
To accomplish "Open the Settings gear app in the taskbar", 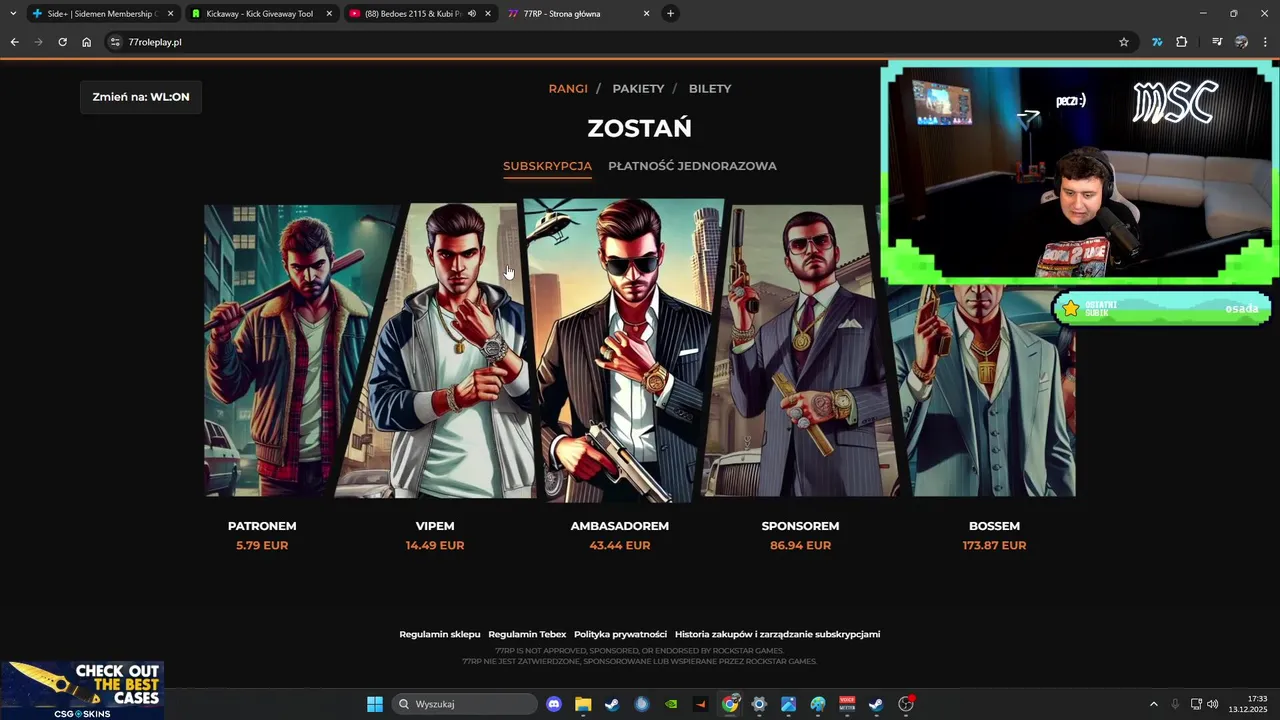I will coord(759,704).
